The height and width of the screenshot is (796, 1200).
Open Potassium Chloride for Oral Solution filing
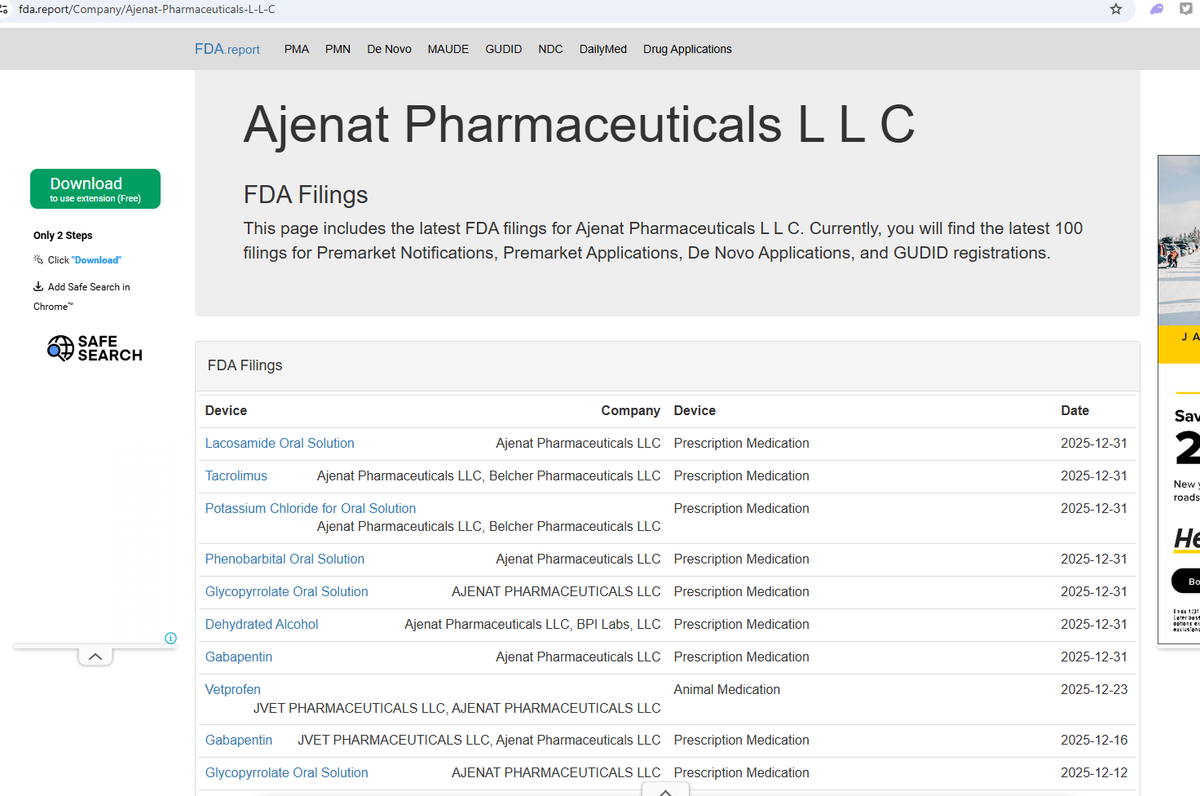click(310, 508)
